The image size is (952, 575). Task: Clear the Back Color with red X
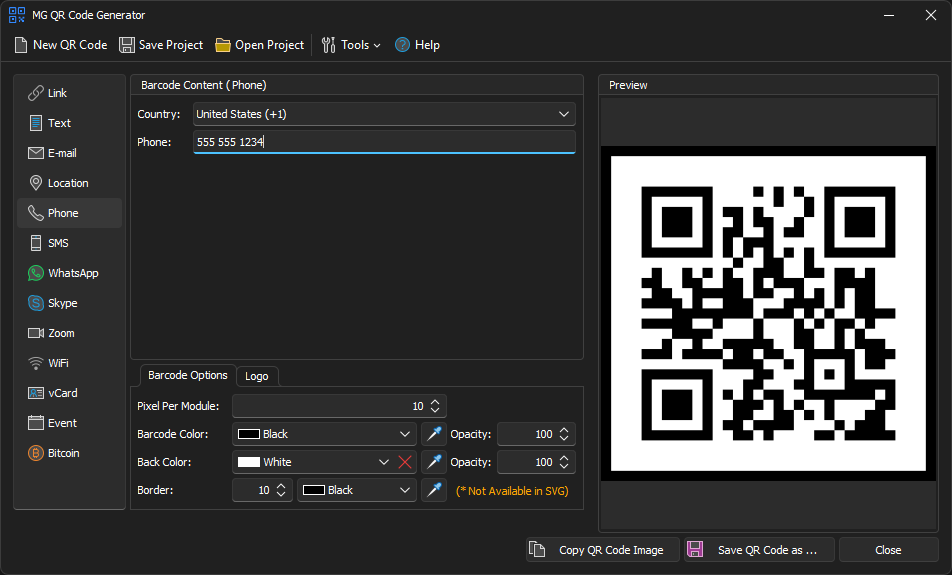pyautogui.click(x=405, y=462)
